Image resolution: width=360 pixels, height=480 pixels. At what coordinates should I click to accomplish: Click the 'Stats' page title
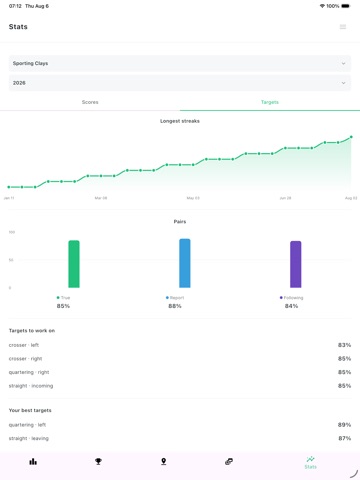pos(18,27)
